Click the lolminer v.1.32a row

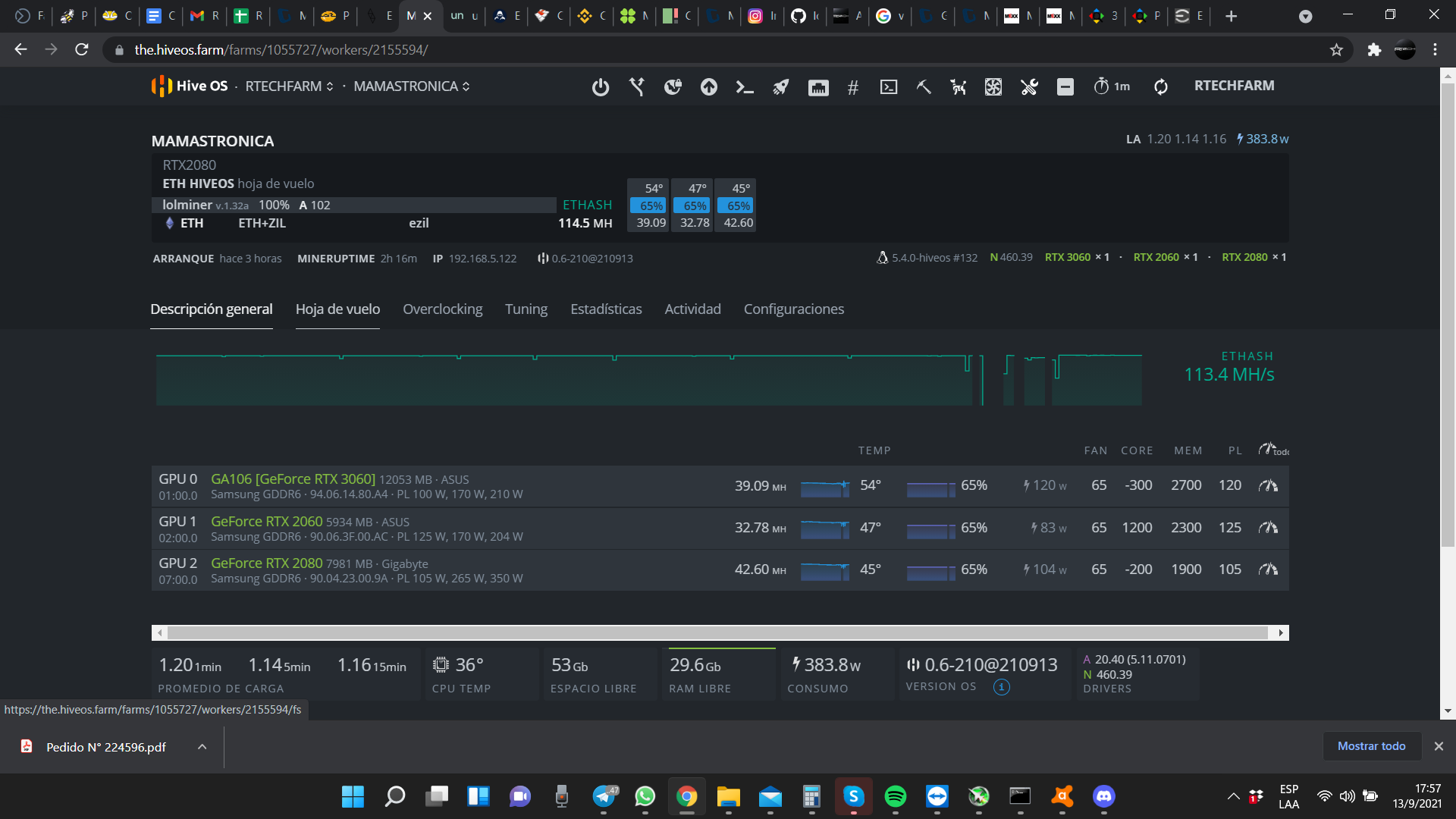353,205
